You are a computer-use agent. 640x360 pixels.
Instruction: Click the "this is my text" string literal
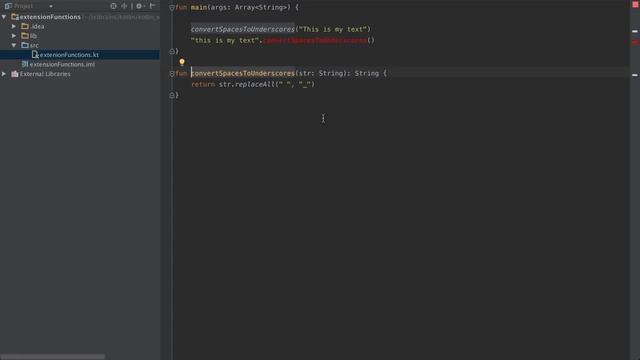click(225, 40)
